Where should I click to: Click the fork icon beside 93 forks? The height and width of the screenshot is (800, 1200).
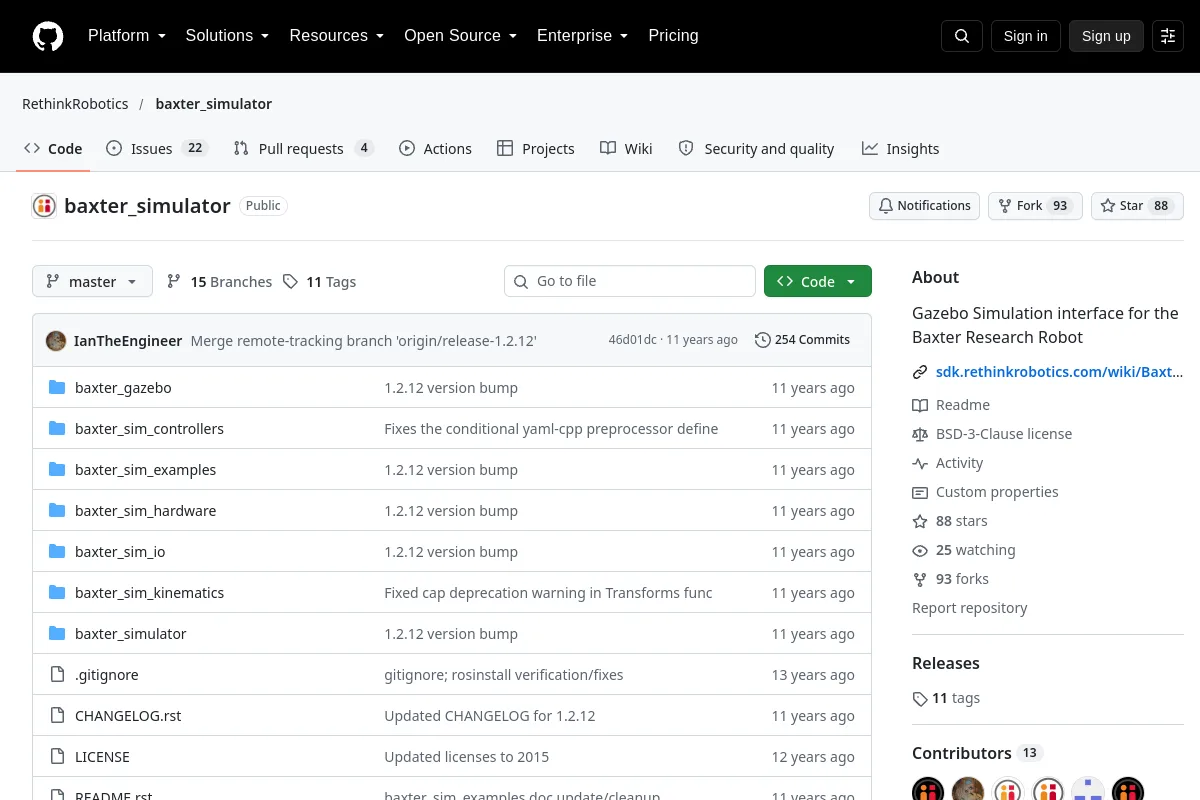[920, 579]
